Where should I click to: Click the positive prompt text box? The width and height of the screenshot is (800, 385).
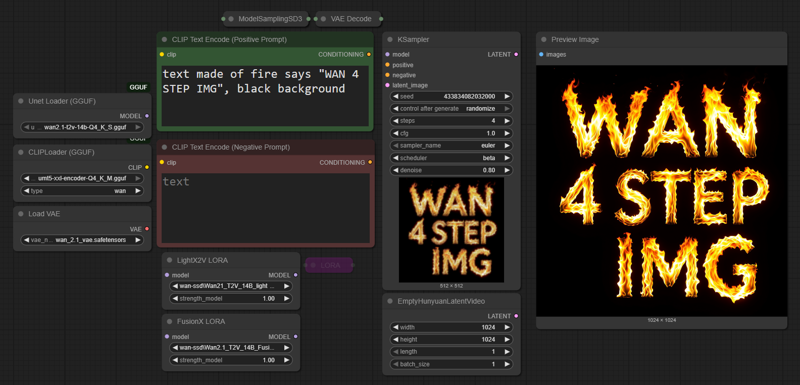coord(265,95)
